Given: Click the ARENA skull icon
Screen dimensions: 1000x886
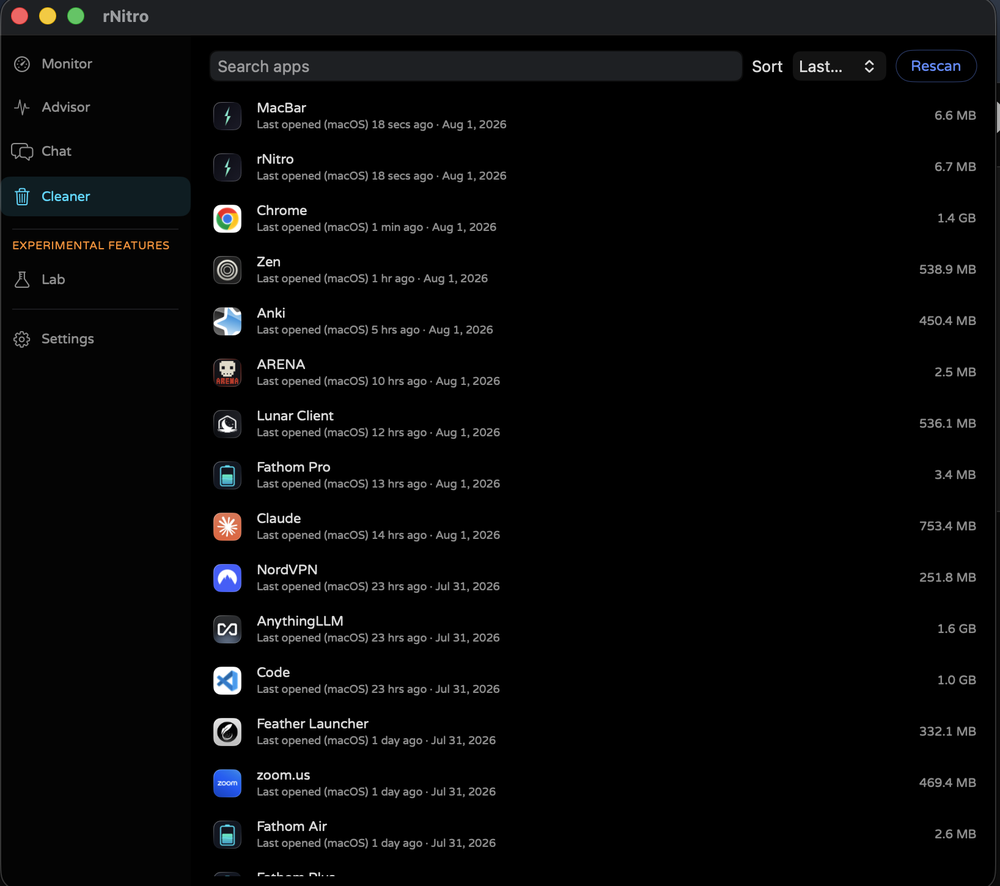Looking at the screenshot, I should 227,373.
